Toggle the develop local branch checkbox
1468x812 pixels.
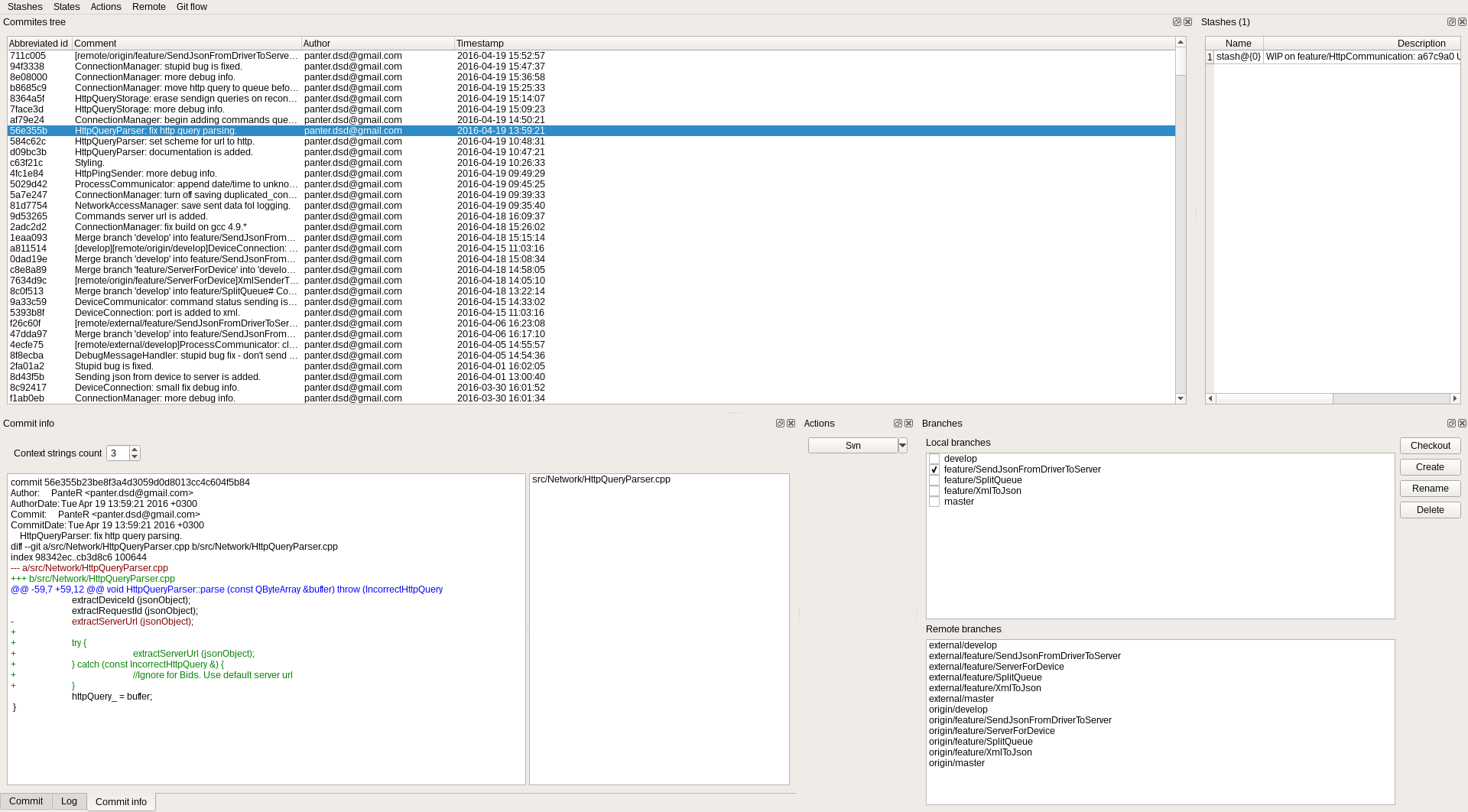pyautogui.click(x=934, y=459)
